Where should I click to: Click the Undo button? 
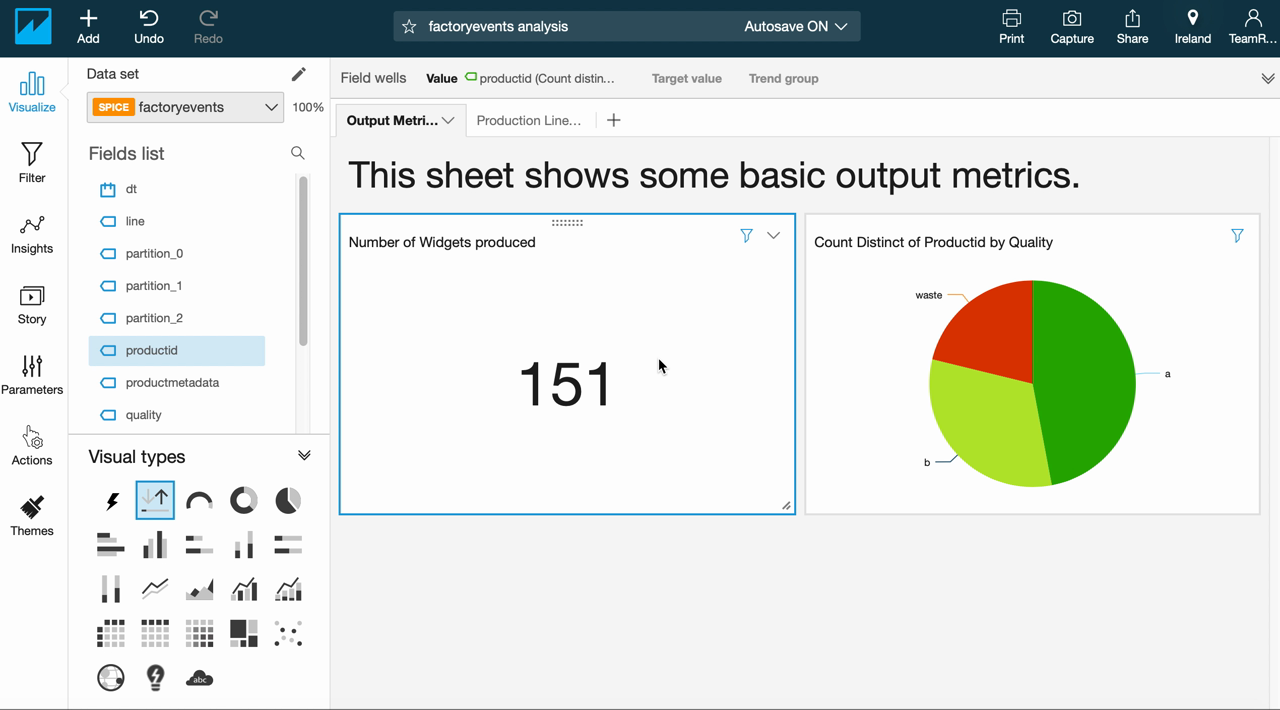[x=149, y=27]
